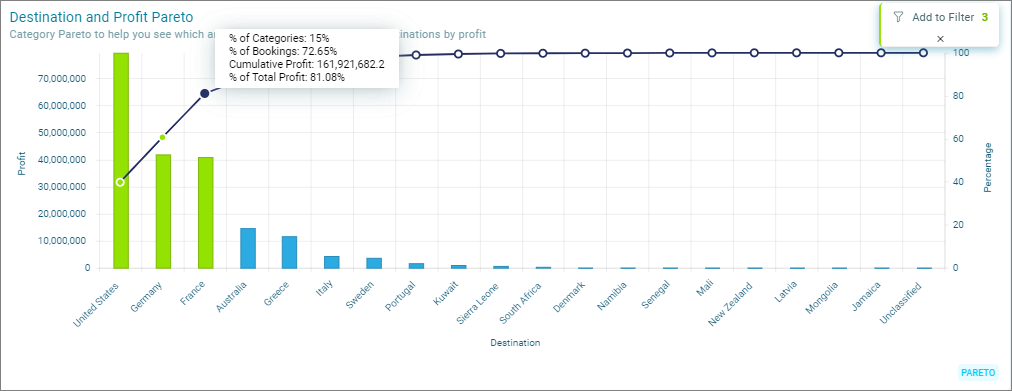Image resolution: width=1012 pixels, height=391 pixels.
Task: Close the Add to Filter popup
Action: (x=940, y=39)
